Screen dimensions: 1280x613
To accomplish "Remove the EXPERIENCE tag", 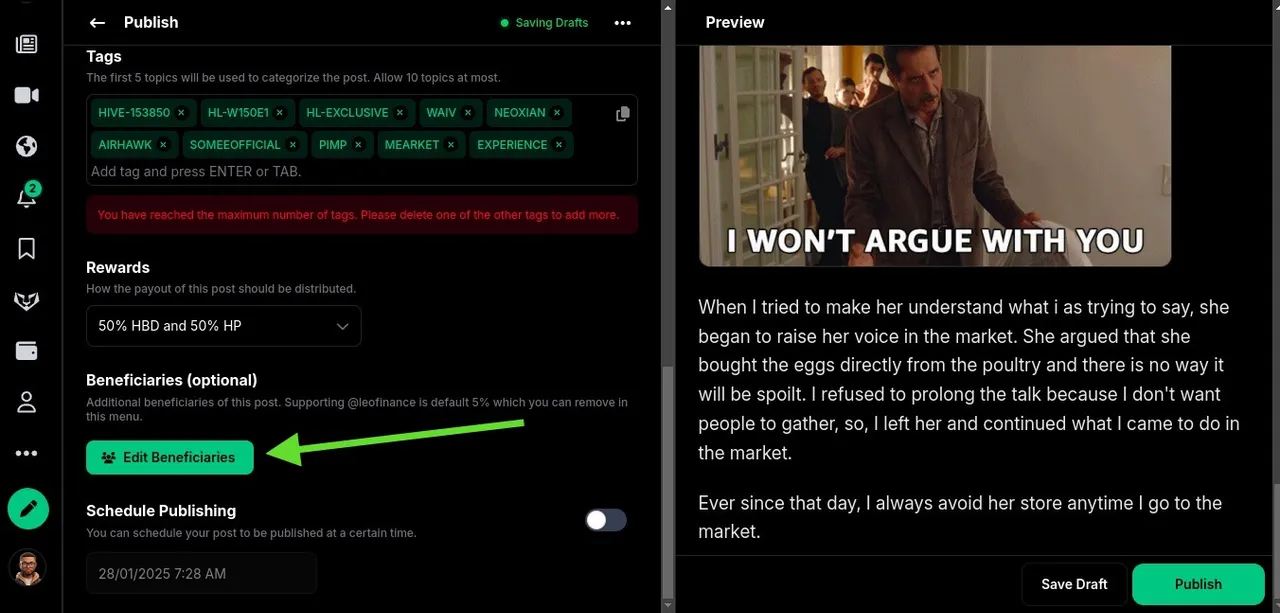I will 559,145.
